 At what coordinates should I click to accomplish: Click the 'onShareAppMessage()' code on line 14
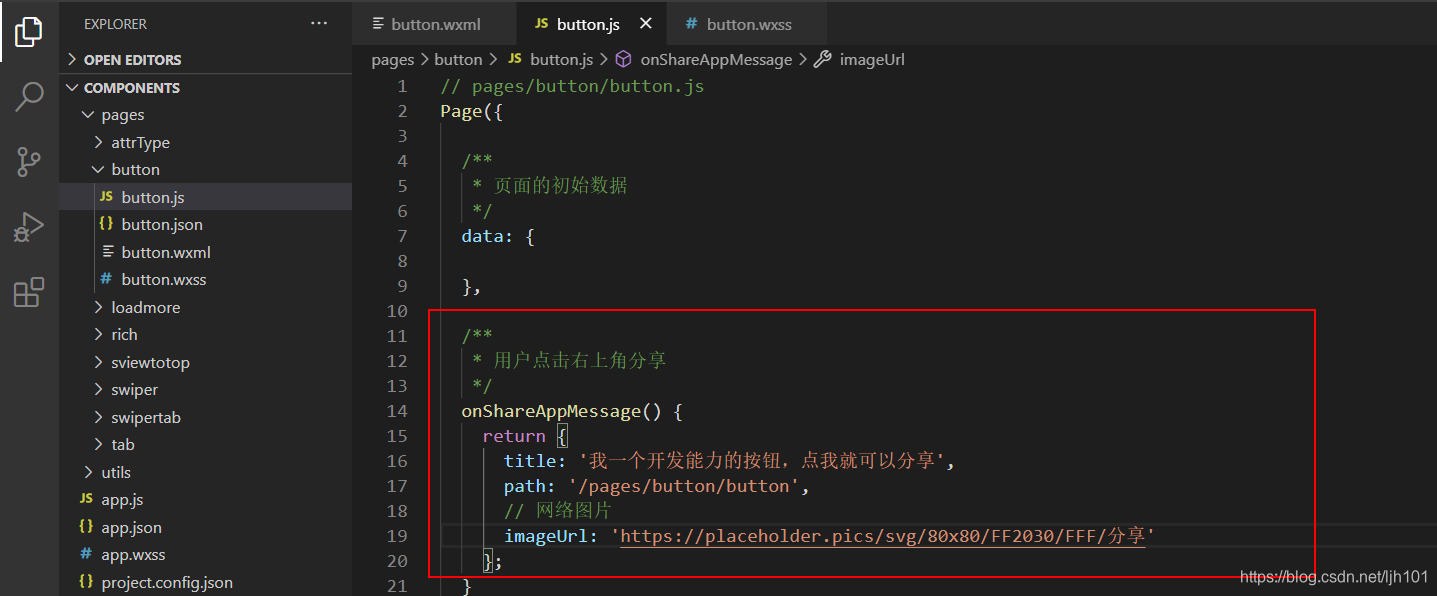(x=561, y=411)
